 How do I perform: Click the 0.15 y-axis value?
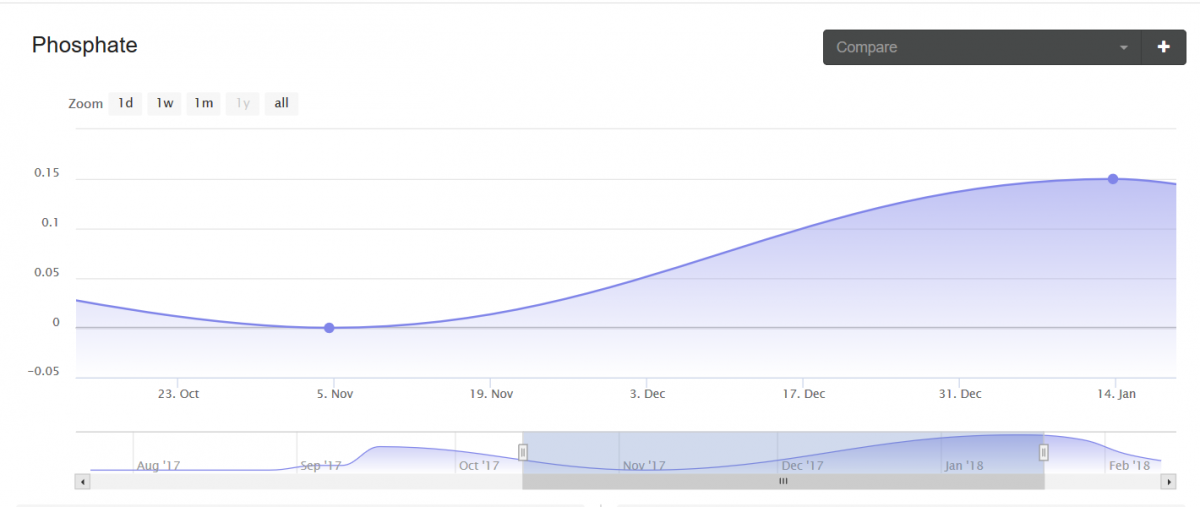tap(47, 173)
